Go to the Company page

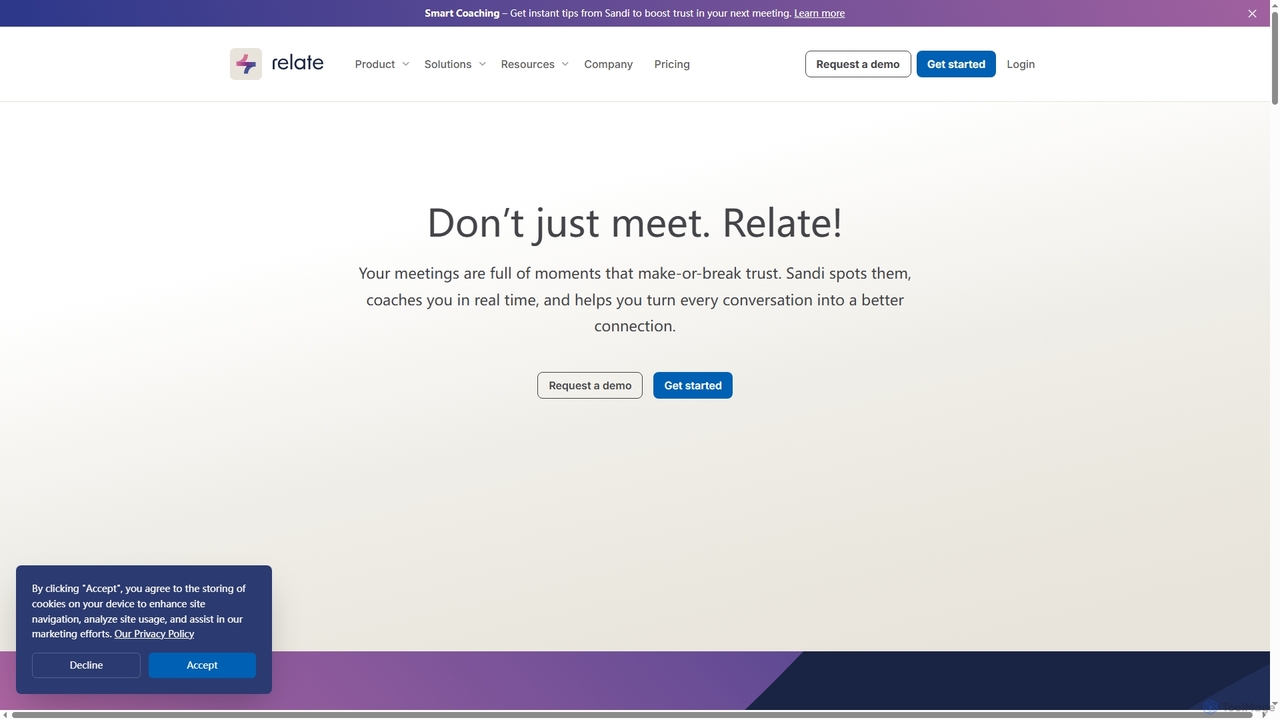608,64
